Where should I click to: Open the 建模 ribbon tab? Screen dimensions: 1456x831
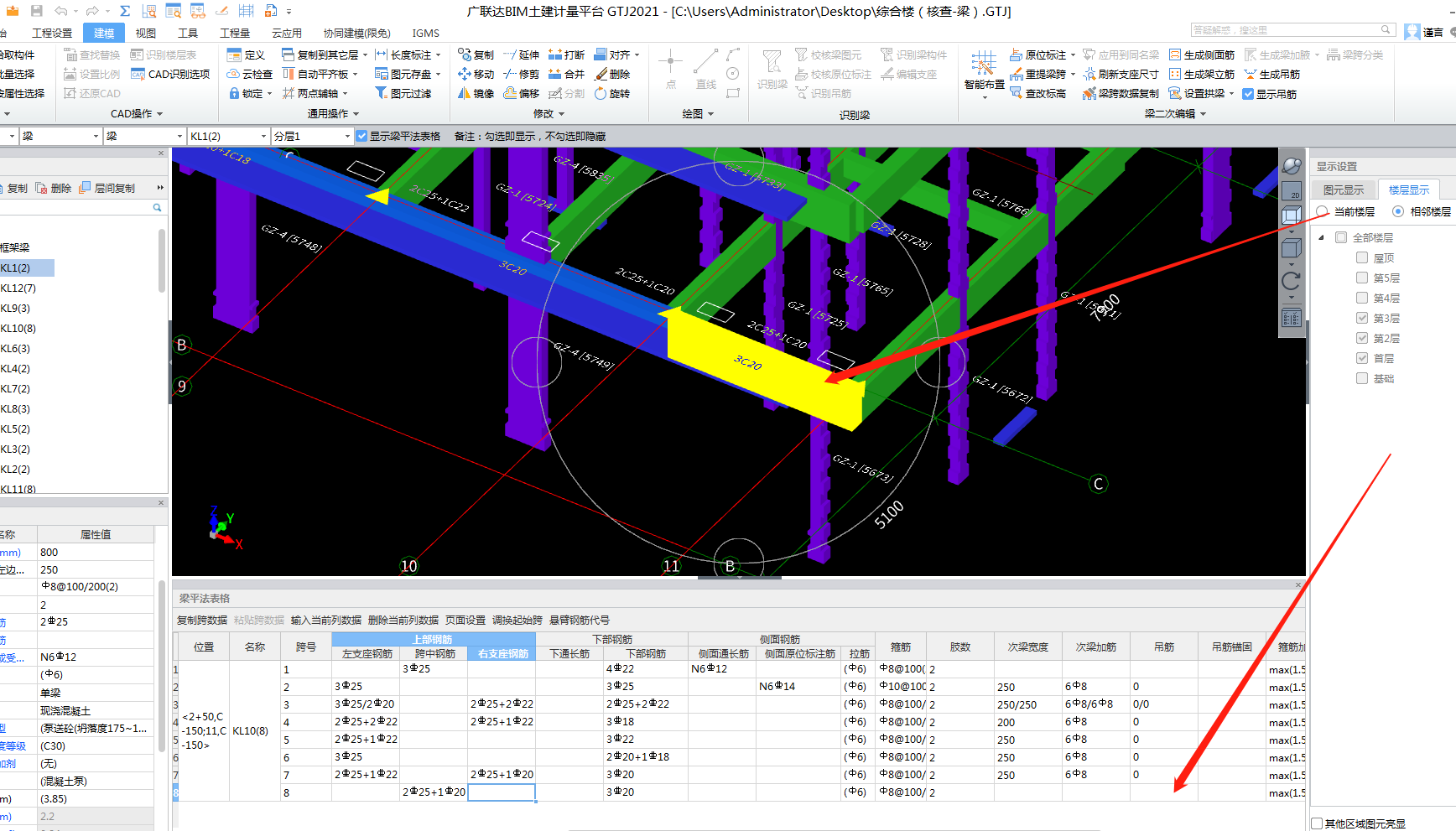pos(104,33)
